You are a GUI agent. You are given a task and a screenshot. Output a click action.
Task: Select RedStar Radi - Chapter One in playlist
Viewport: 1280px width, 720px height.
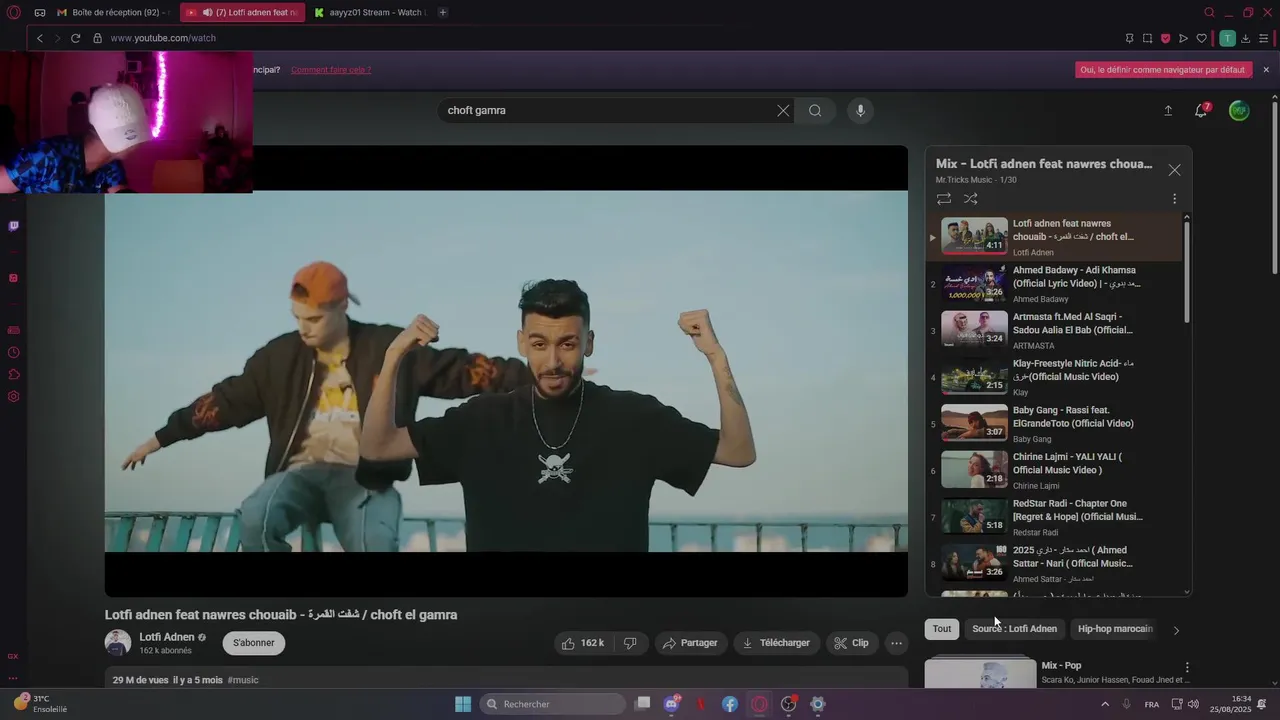1054,517
